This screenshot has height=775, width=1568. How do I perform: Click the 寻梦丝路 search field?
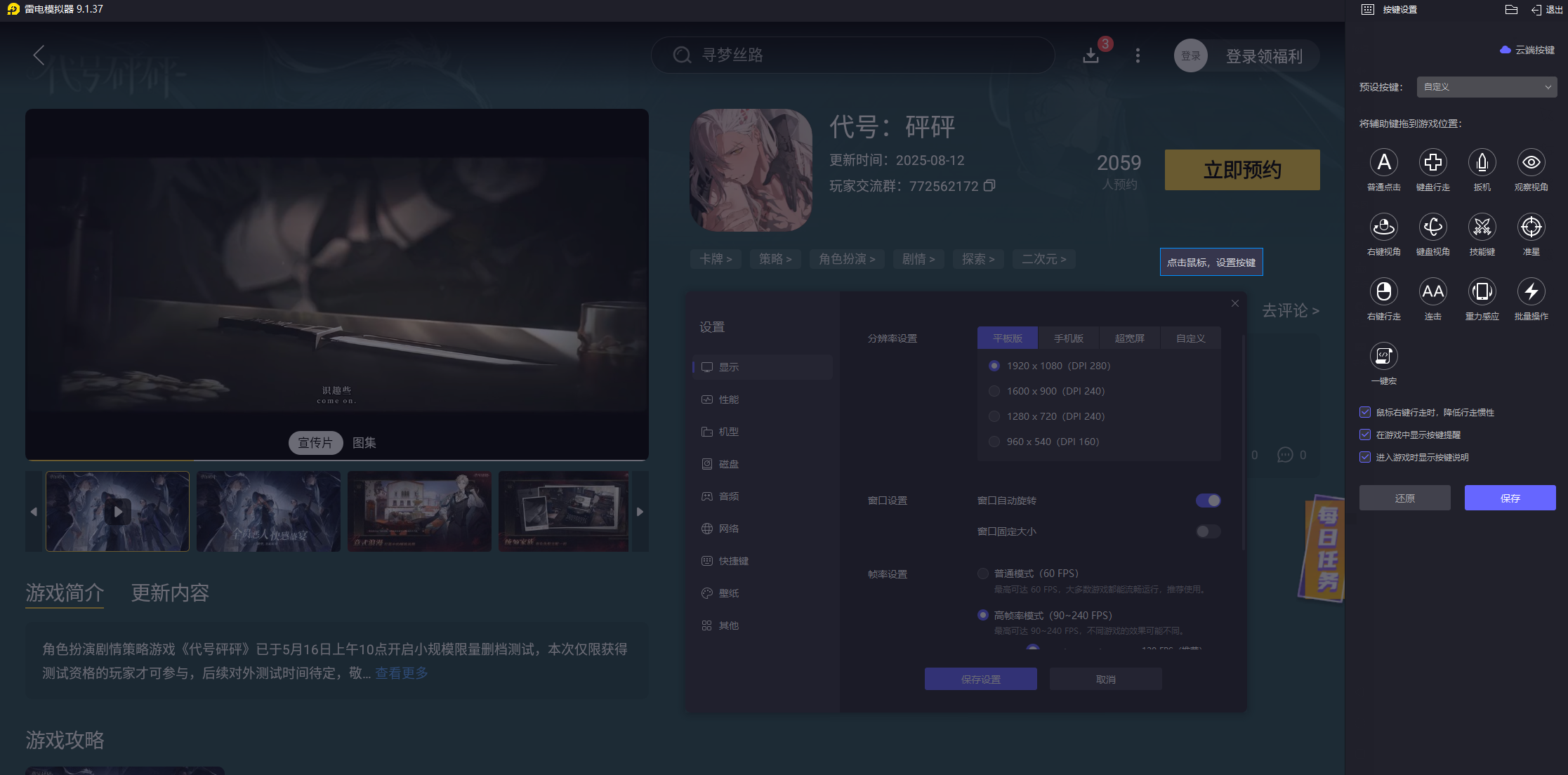click(x=852, y=55)
